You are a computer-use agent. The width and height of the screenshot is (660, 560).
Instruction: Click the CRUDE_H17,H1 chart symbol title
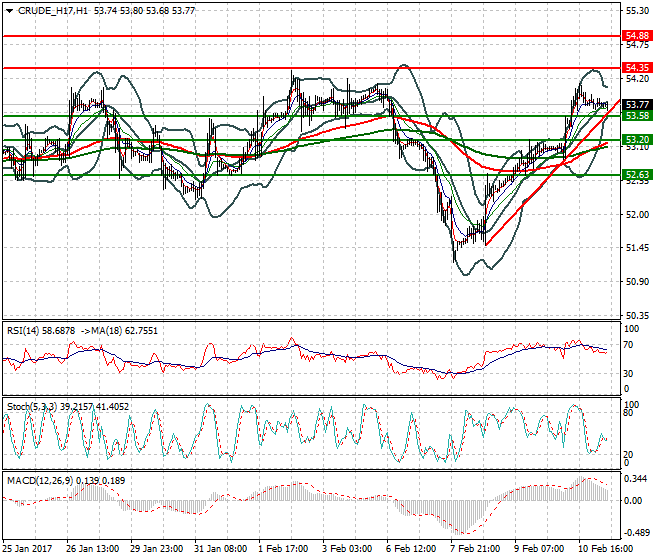pyautogui.click(x=52, y=10)
